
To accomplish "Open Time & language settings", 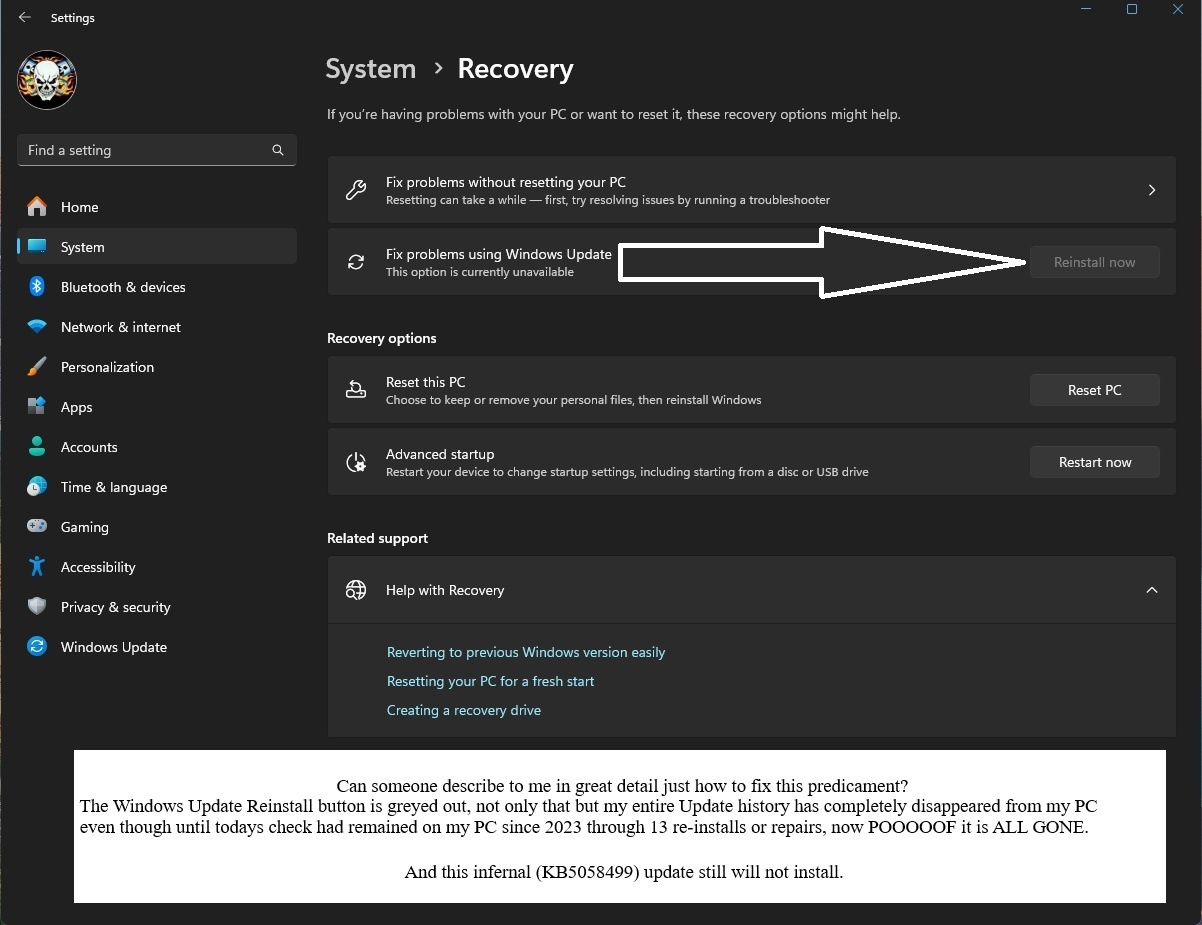I will point(114,487).
